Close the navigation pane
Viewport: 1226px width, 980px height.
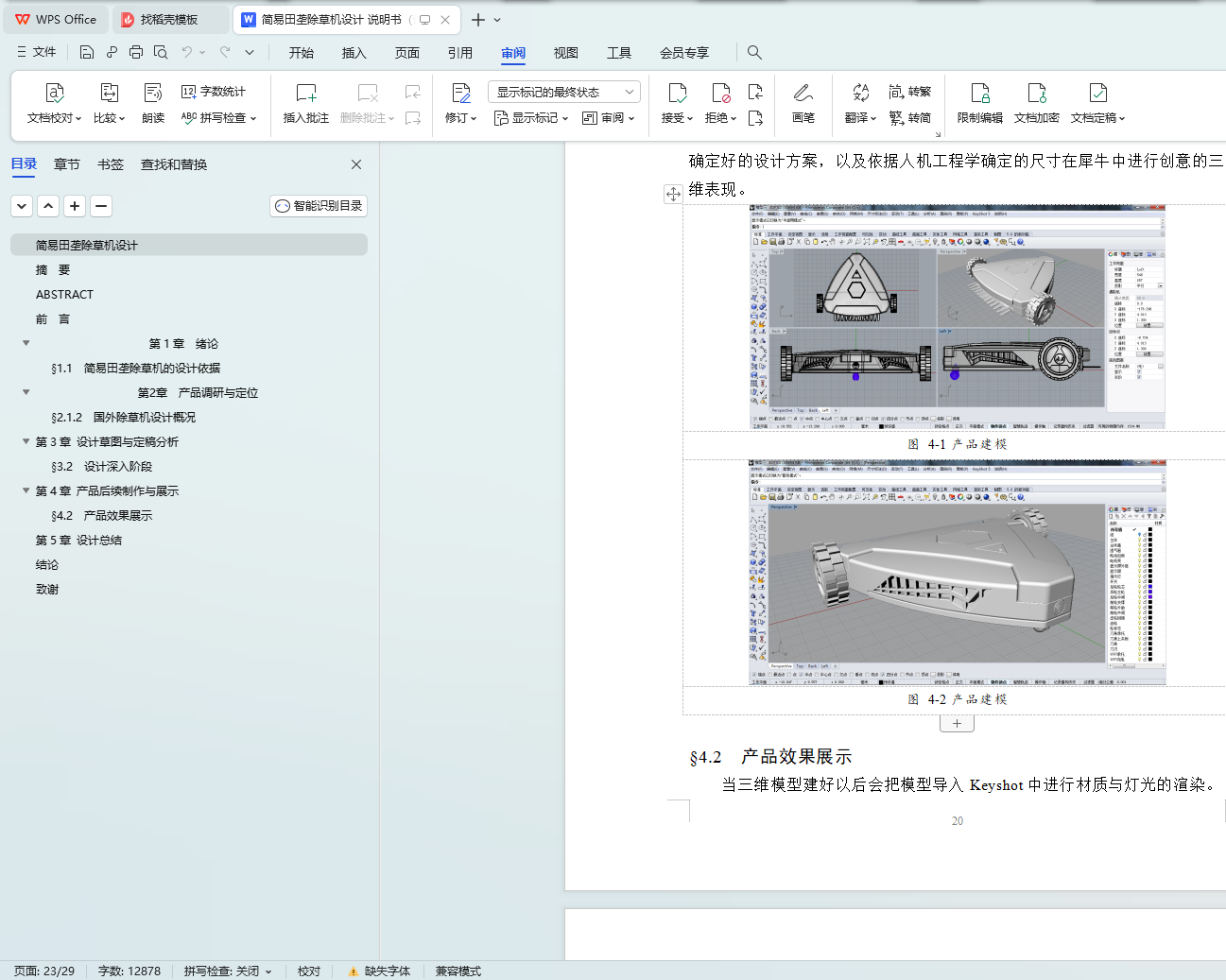click(x=356, y=164)
